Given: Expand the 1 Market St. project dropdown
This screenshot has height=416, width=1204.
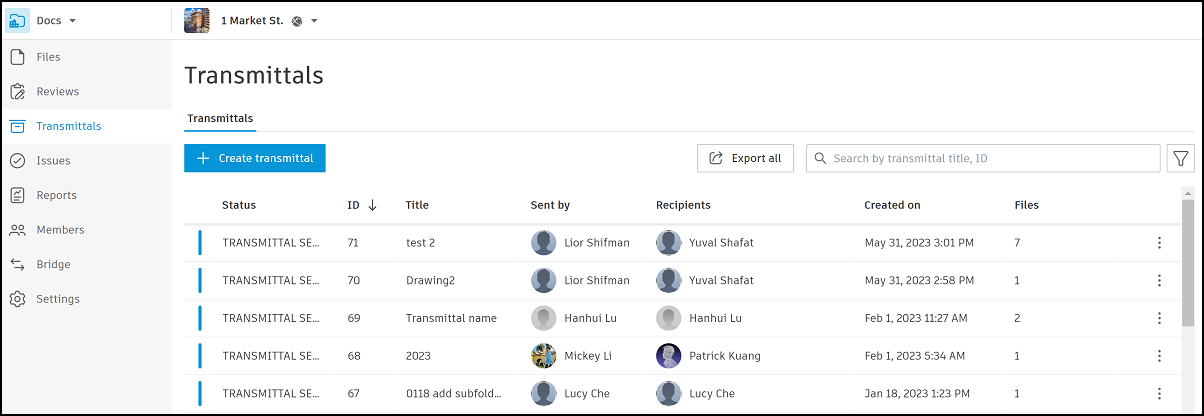Looking at the screenshot, I should coord(314,21).
